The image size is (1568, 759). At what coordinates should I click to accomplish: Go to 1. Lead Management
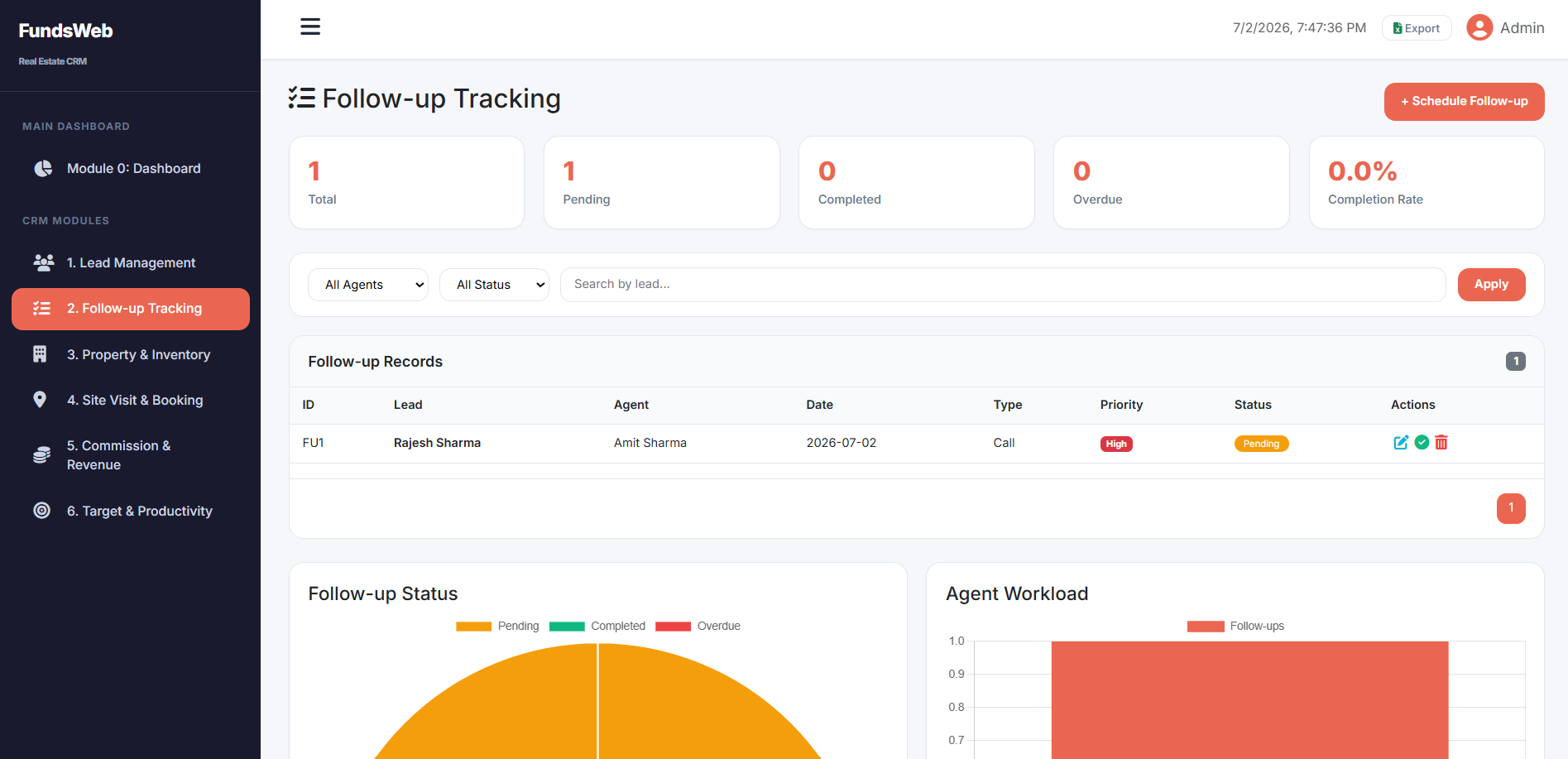pos(131,263)
